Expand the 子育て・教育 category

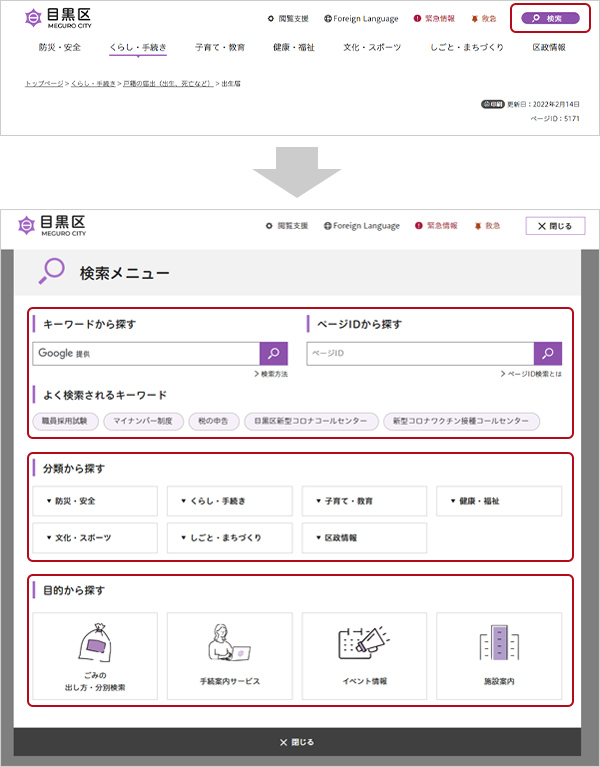pyautogui.click(x=364, y=500)
